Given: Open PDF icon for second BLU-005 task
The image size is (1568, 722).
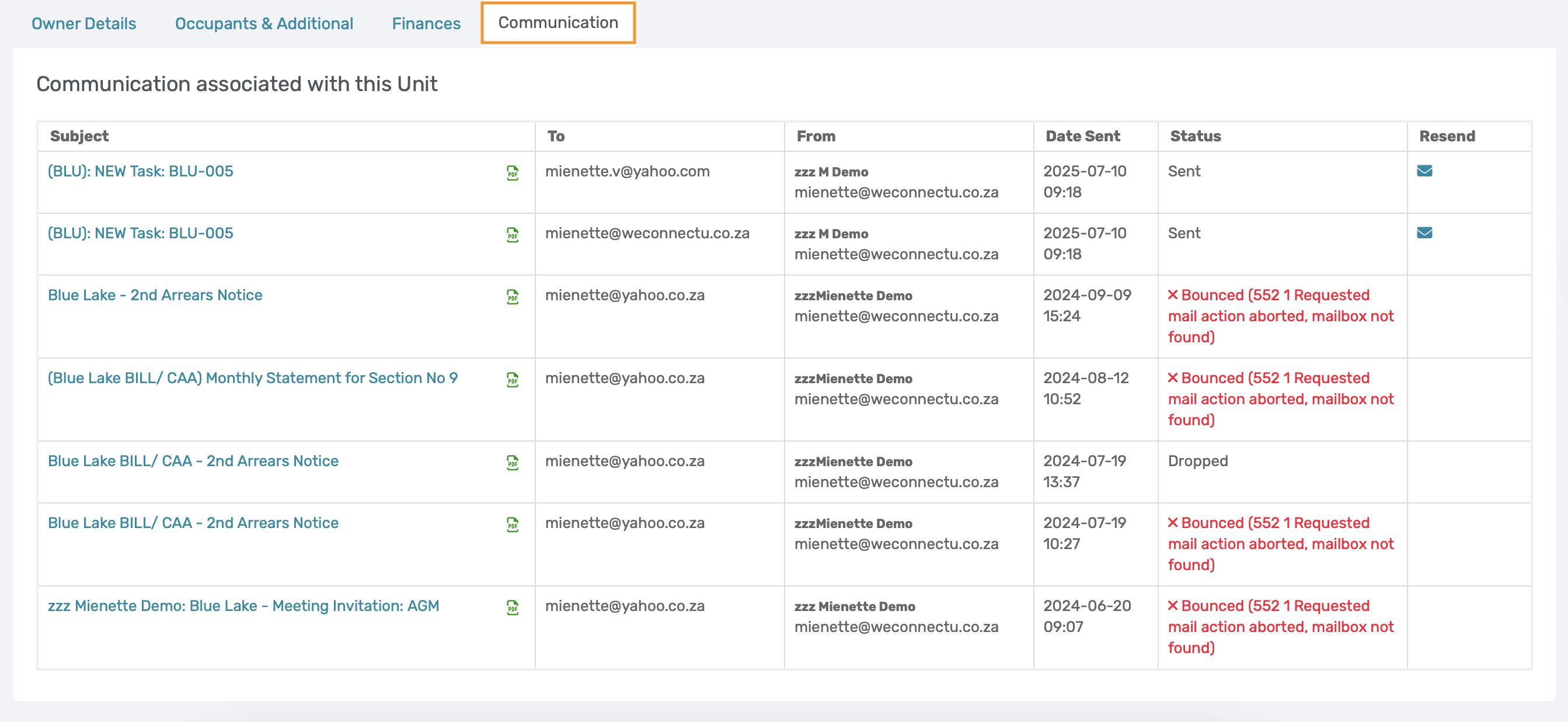Looking at the screenshot, I should (x=513, y=235).
